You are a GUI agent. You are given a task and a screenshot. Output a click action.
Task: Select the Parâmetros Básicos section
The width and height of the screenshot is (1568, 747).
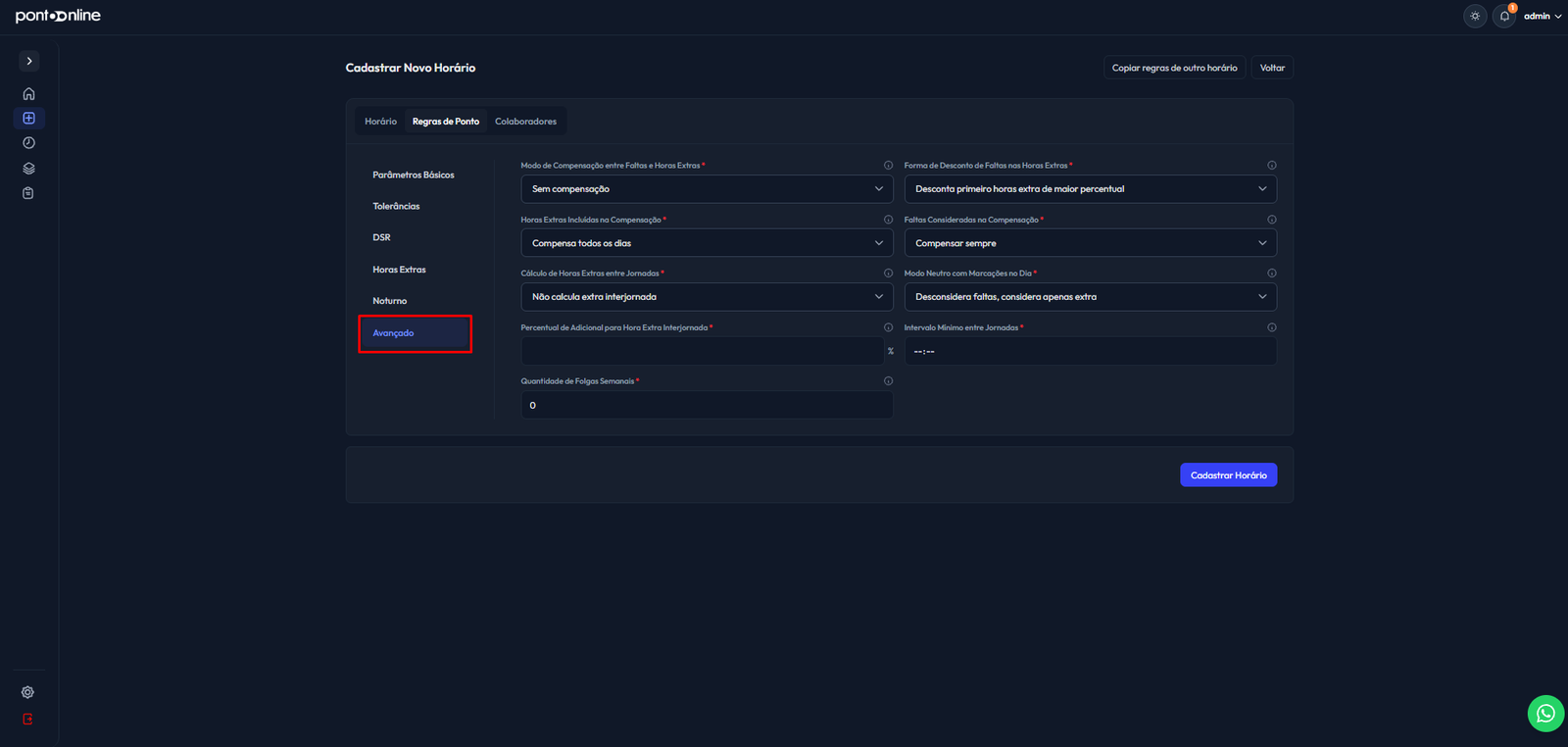(x=414, y=175)
